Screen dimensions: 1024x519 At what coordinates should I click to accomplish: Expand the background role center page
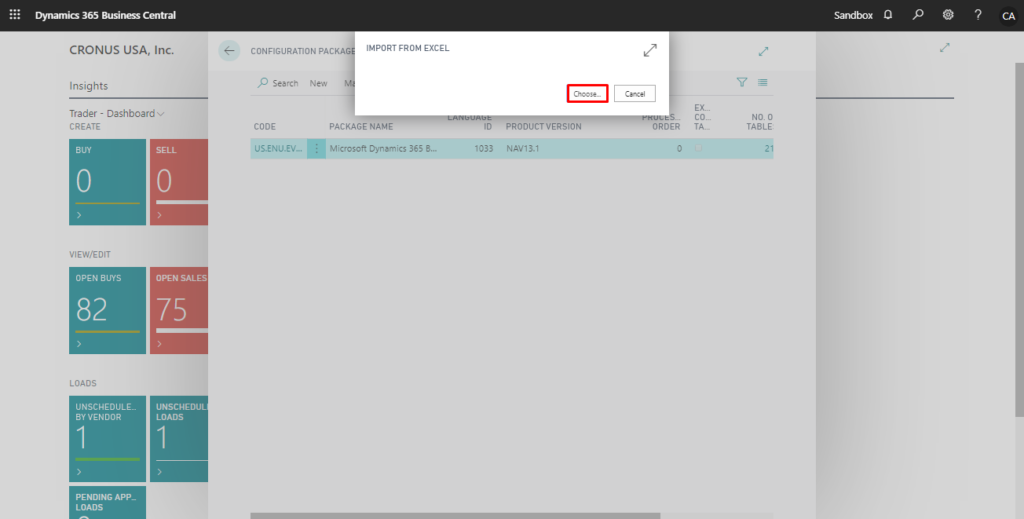tap(944, 48)
